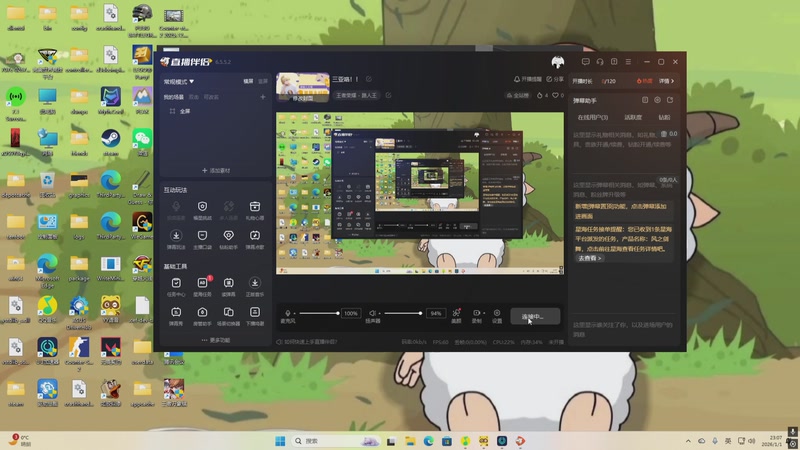The width and height of the screenshot is (800, 450).
Task: Adjust the microphone volume slider
Action: click(x=319, y=313)
